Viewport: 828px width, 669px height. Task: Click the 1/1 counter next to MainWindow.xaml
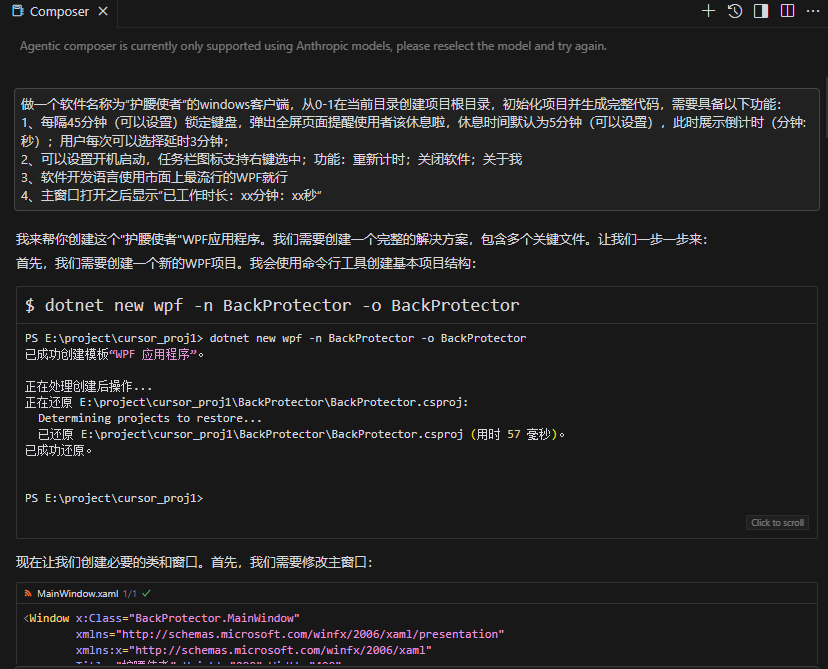(x=129, y=593)
